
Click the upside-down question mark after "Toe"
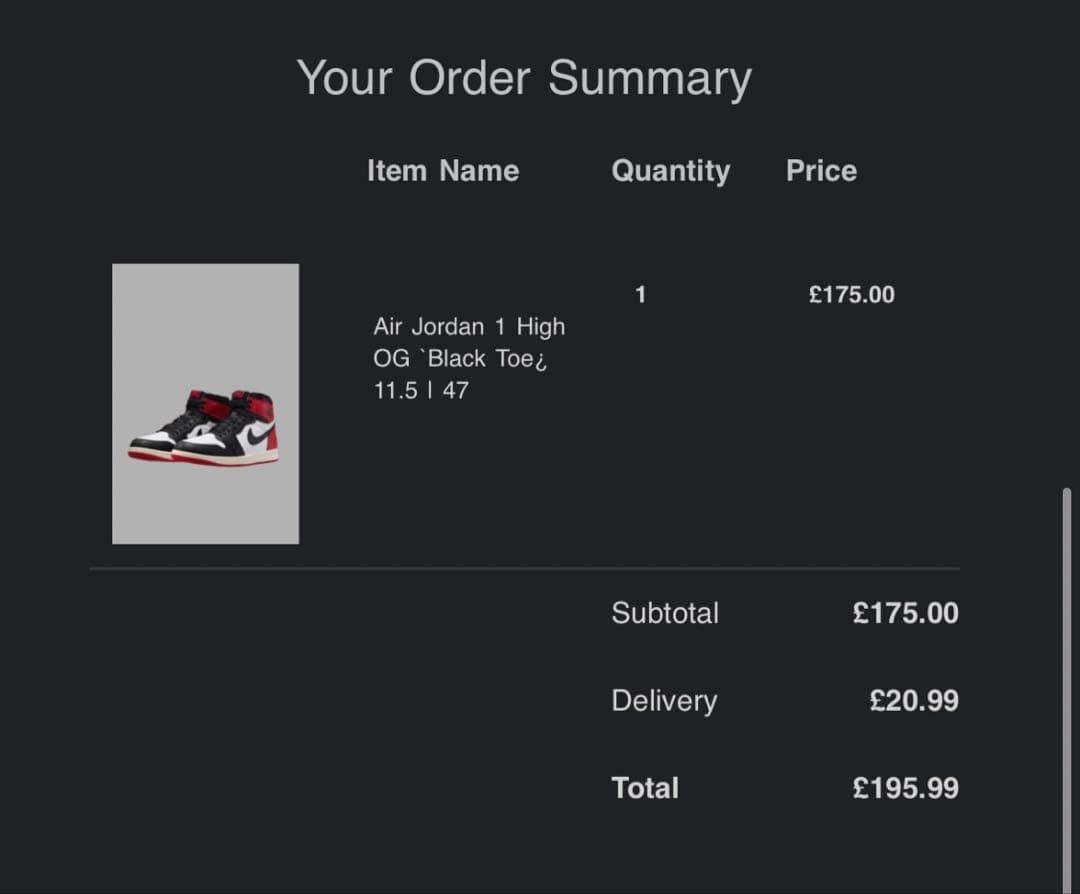point(541,361)
